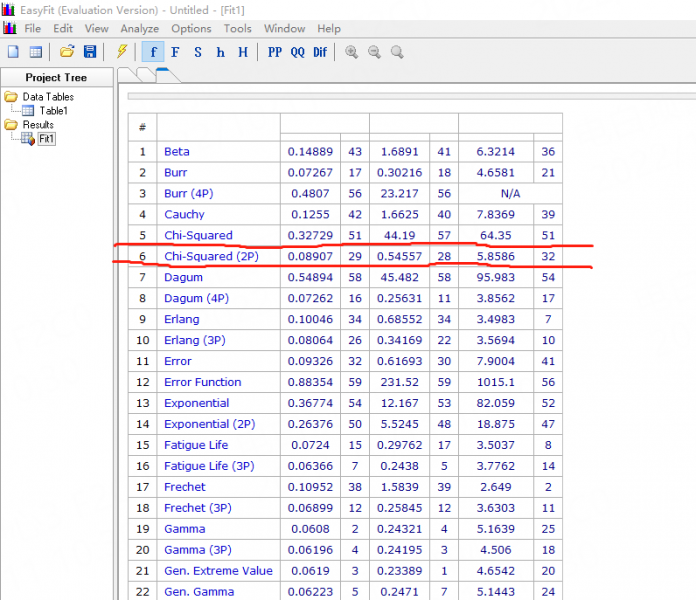Open the Dif probability difference graph
Viewport: 696px width, 600px height.
click(320, 52)
